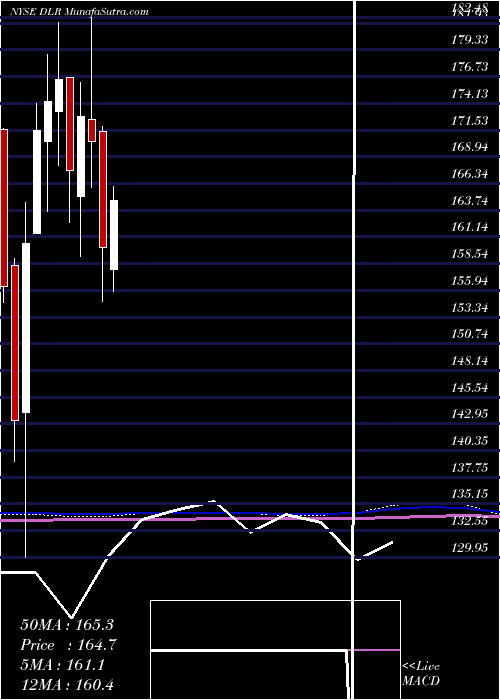Select the 166.34 price axis label
Viewport: 500px width, 700px height.
point(468,174)
